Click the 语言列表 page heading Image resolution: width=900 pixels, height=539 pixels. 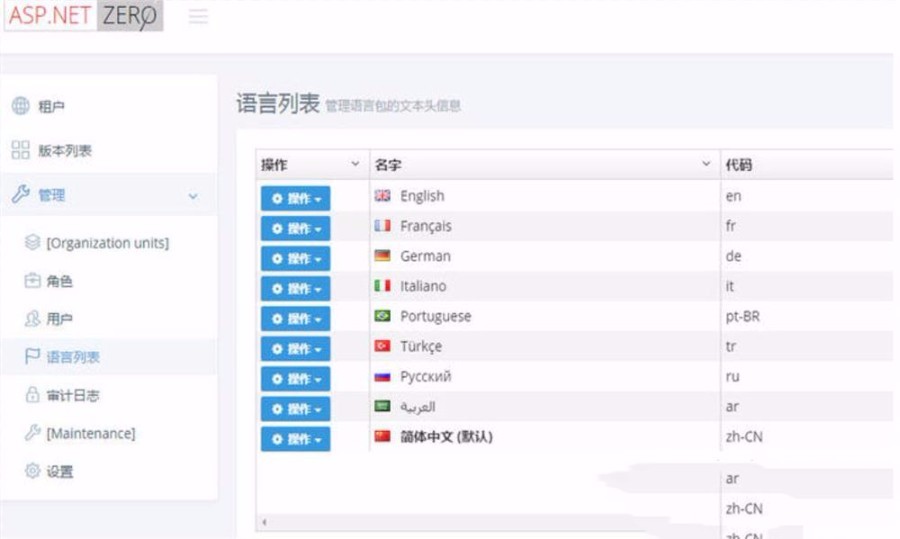pyautogui.click(x=278, y=104)
